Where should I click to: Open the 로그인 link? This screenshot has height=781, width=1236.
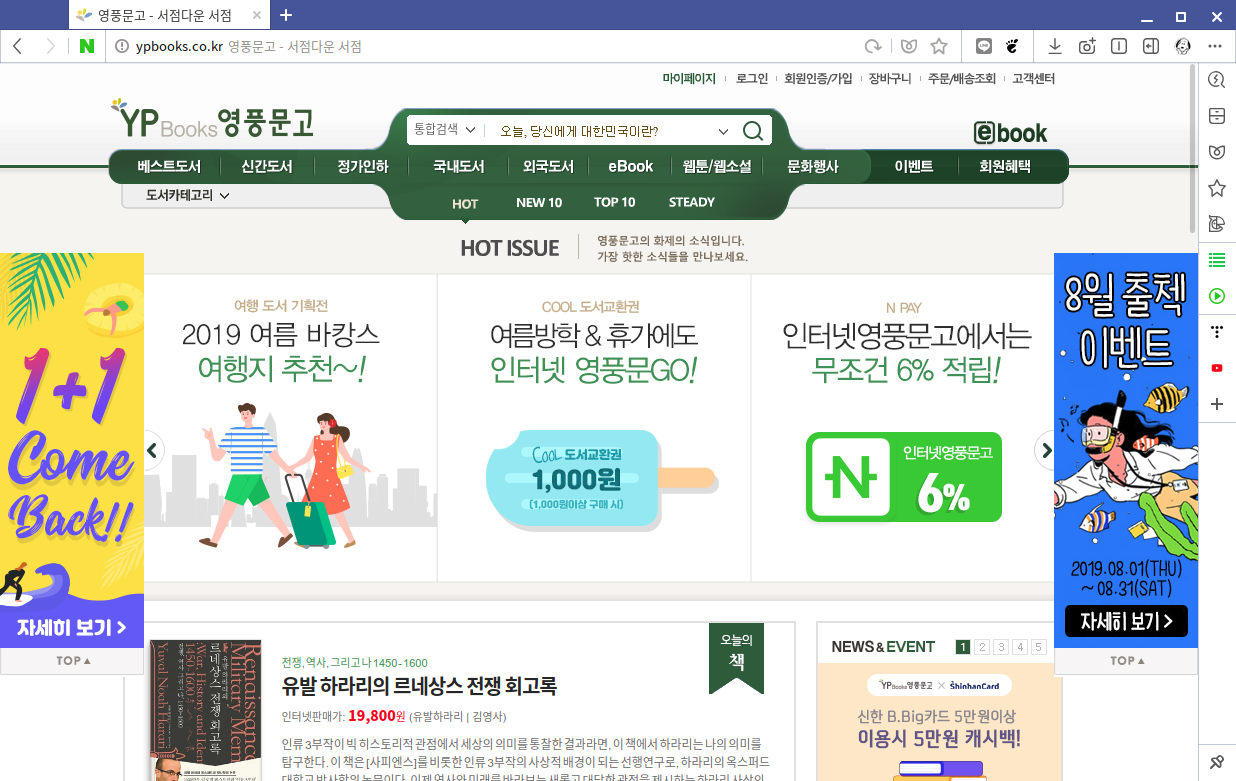click(752, 79)
